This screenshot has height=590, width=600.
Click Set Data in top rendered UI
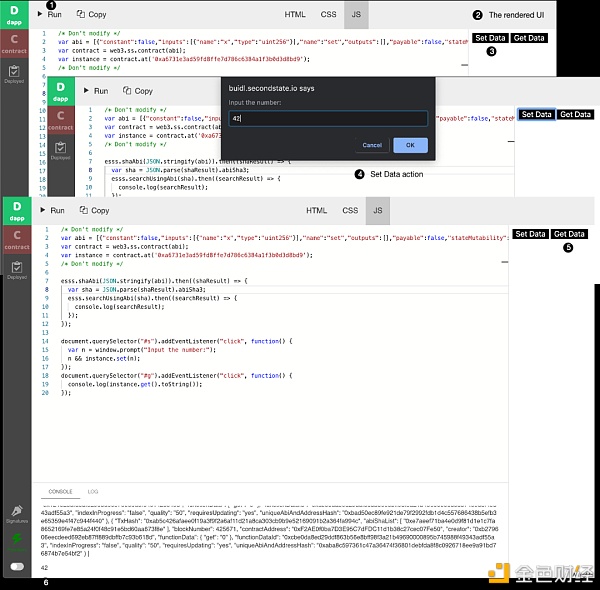[490, 38]
